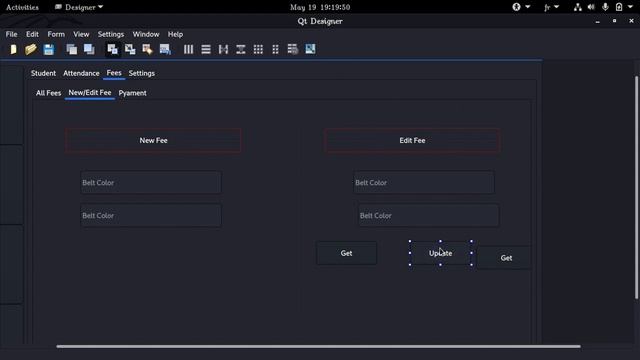Select the New/Edit Fee sub-tab
Image resolution: width=640 pixels, height=360 pixels.
[x=90, y=93]
